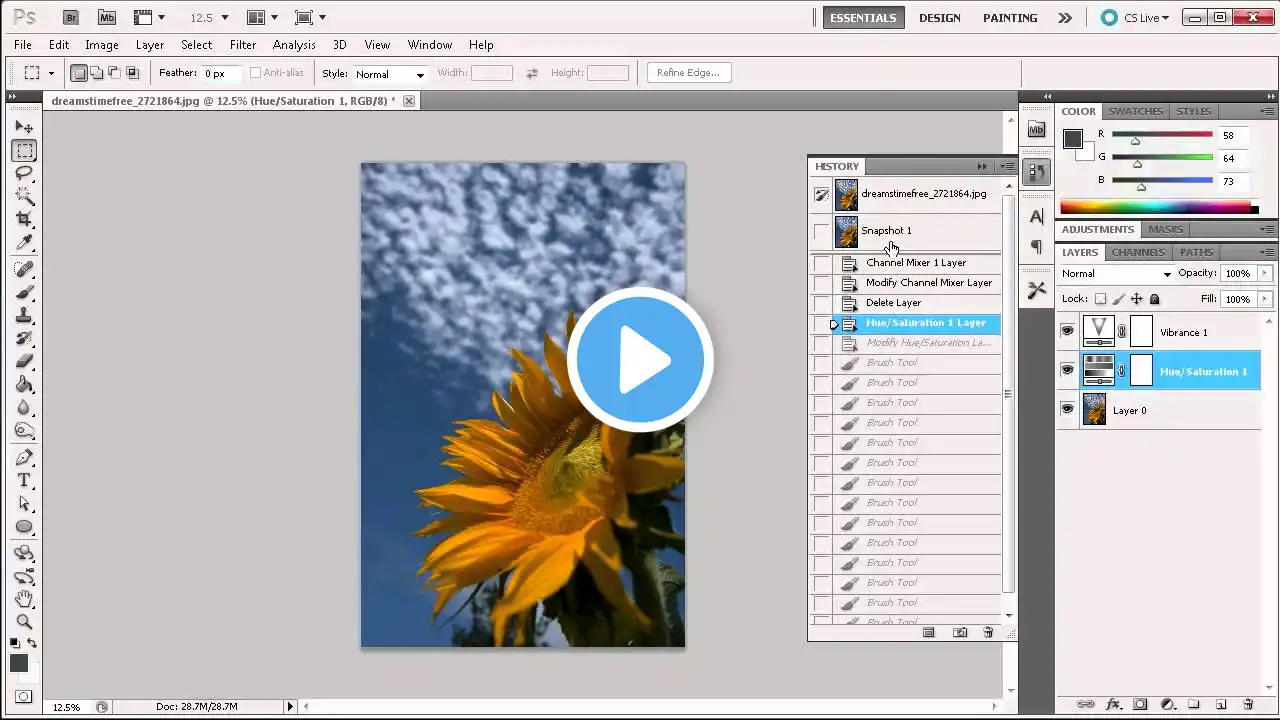
Task: Switch to the Design workspace
Action: click(939, 18)
